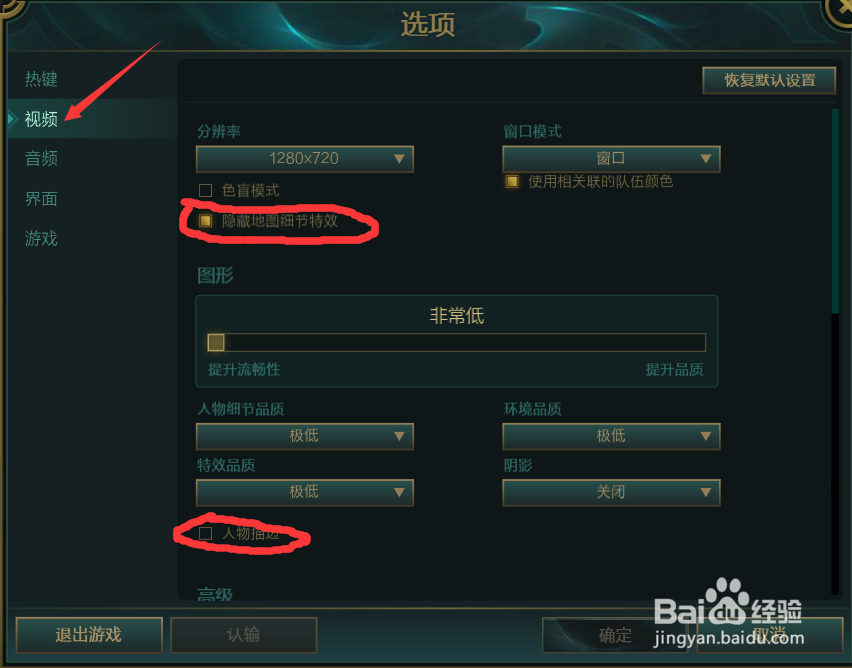Switch to the 热键 settings tab
852x668 pixels.
tap(41, 79)
